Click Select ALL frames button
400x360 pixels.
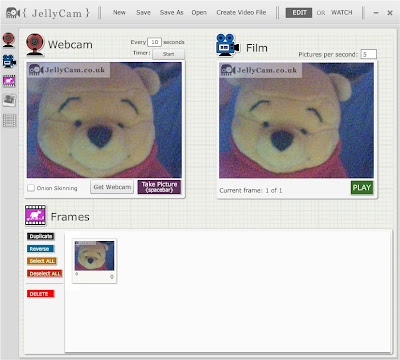[x=42, y=261]
